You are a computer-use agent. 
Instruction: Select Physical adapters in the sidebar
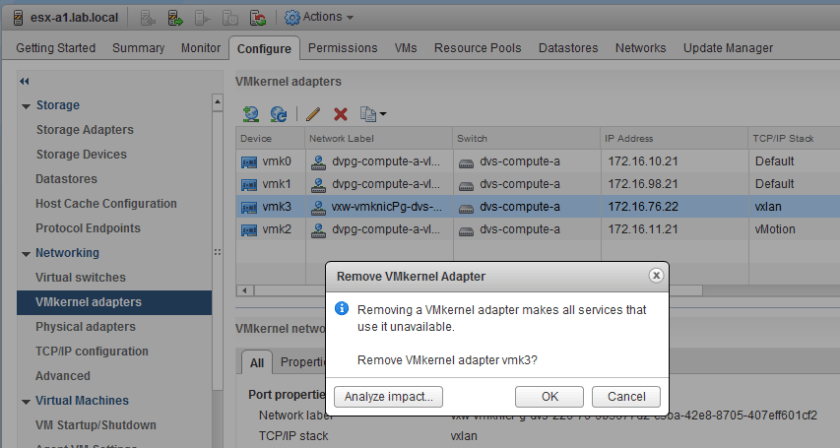(85, 327)
